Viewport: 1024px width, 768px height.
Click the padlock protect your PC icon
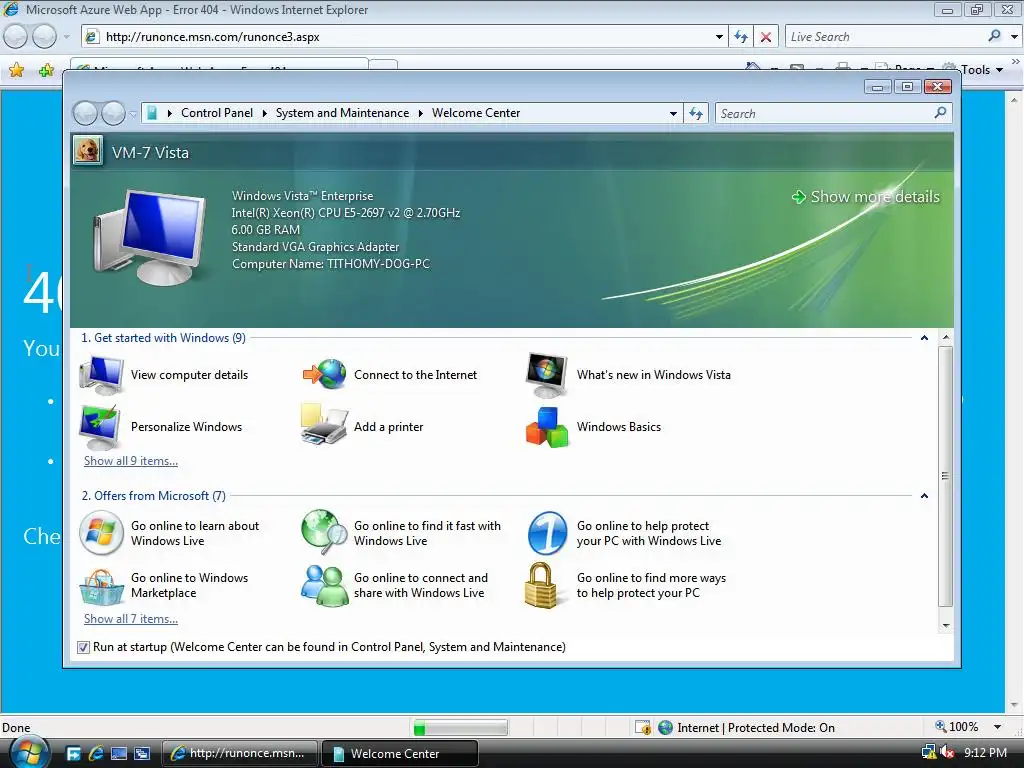pos(541,585)
